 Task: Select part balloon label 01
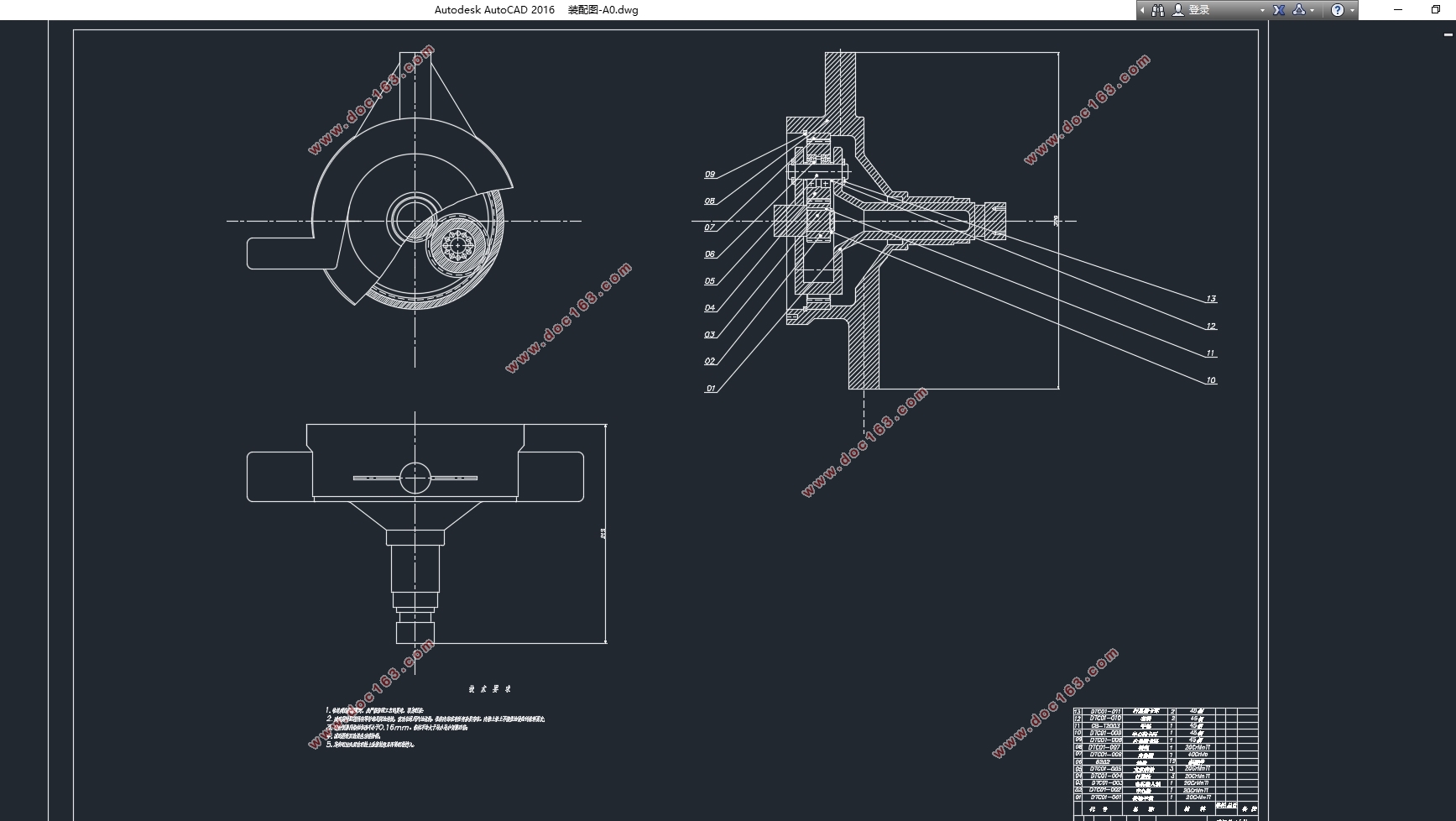pyautogui.click(x=711, y=389)
